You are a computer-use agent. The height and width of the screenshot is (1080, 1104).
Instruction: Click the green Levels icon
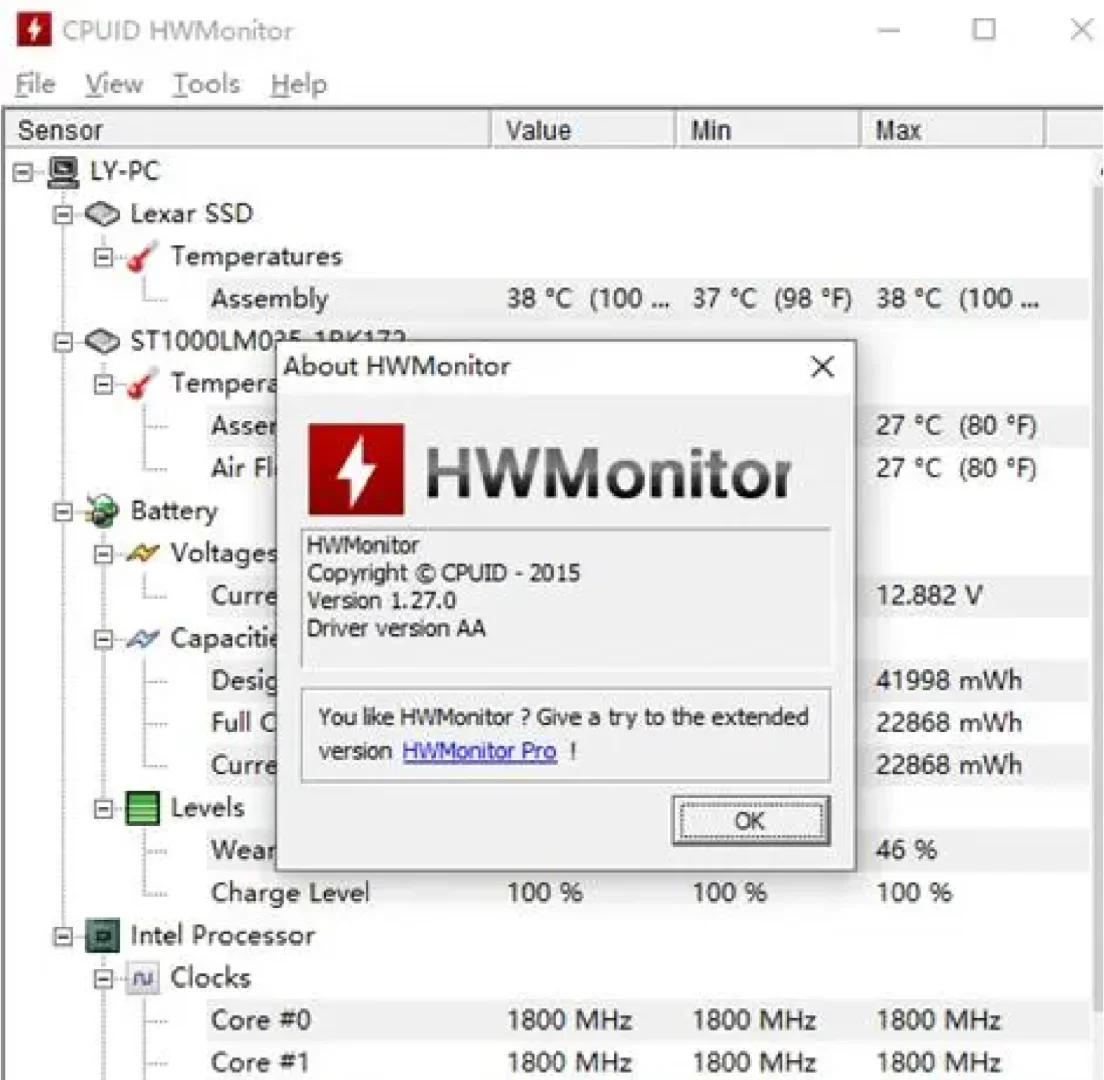coord(142,808)
